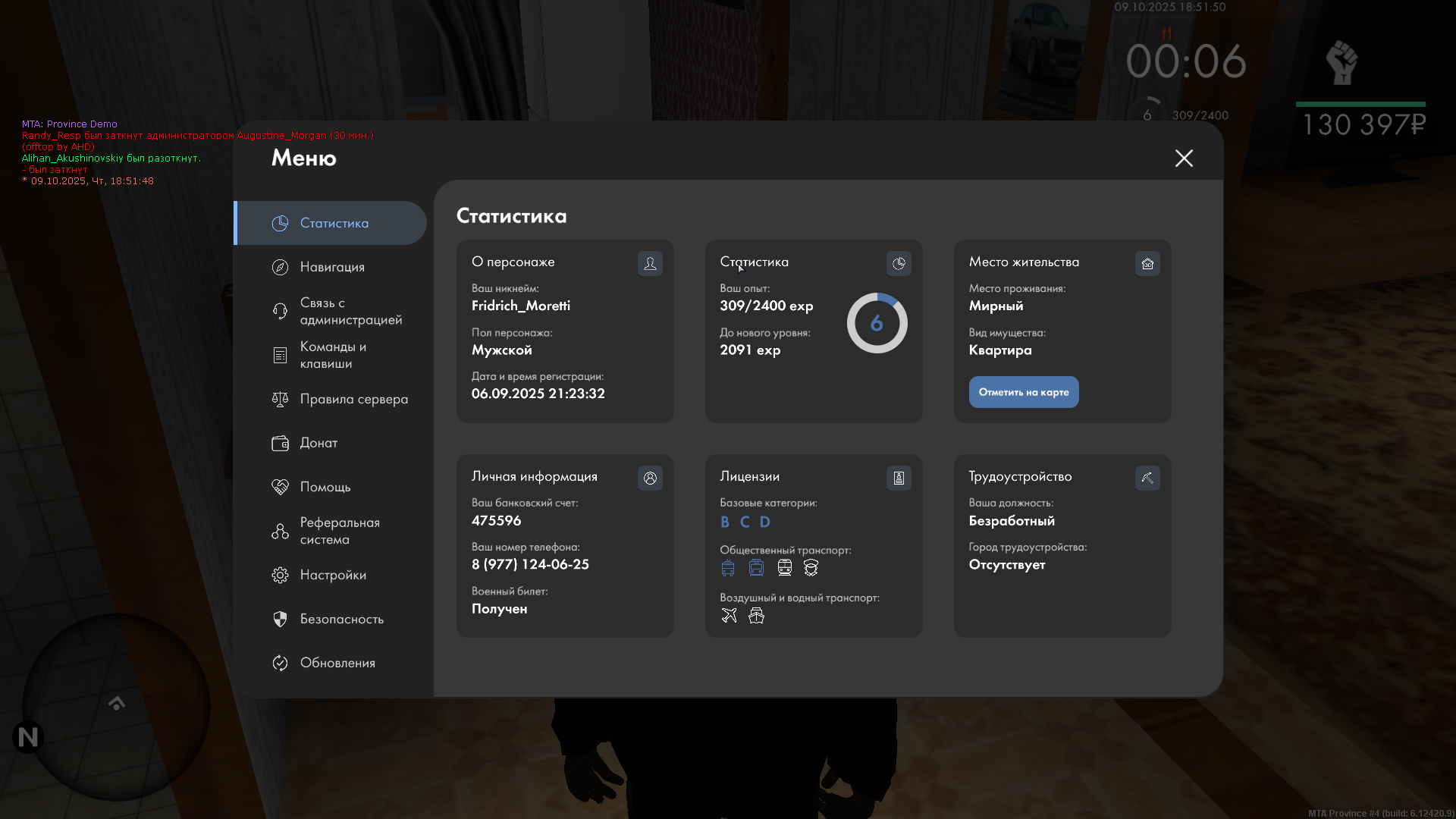
Task: Open the Навигация menu section
Action: pyautogui.click(x=332, y=267)
